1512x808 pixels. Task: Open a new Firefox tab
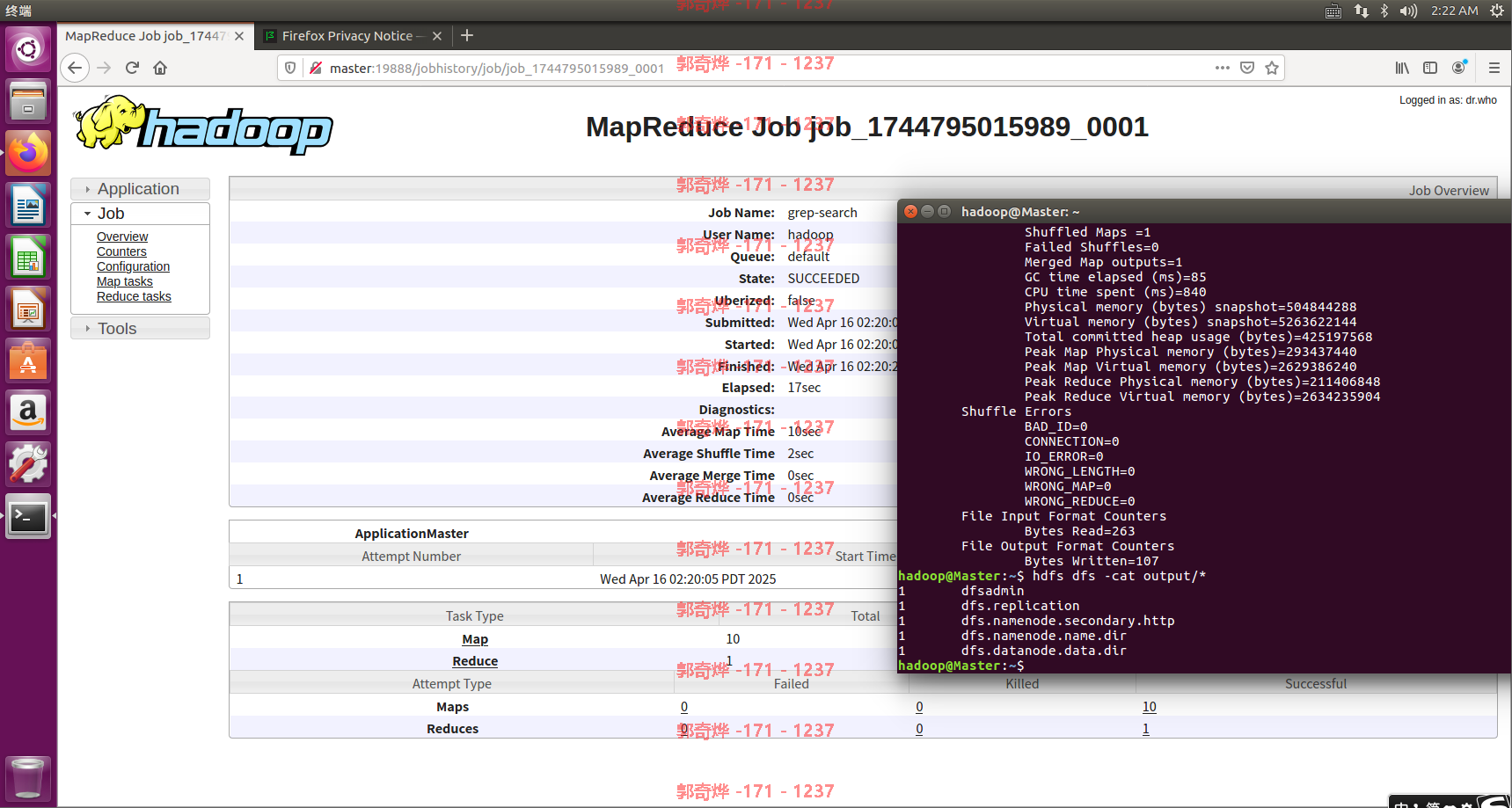tap(467, 35)
